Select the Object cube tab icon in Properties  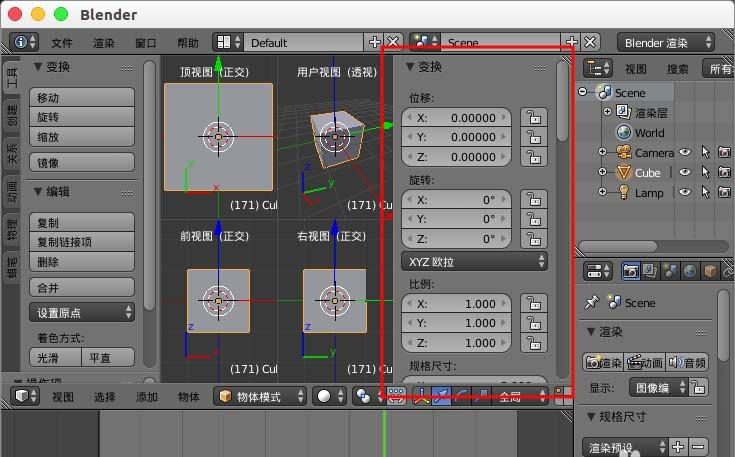tap(710, 271)
